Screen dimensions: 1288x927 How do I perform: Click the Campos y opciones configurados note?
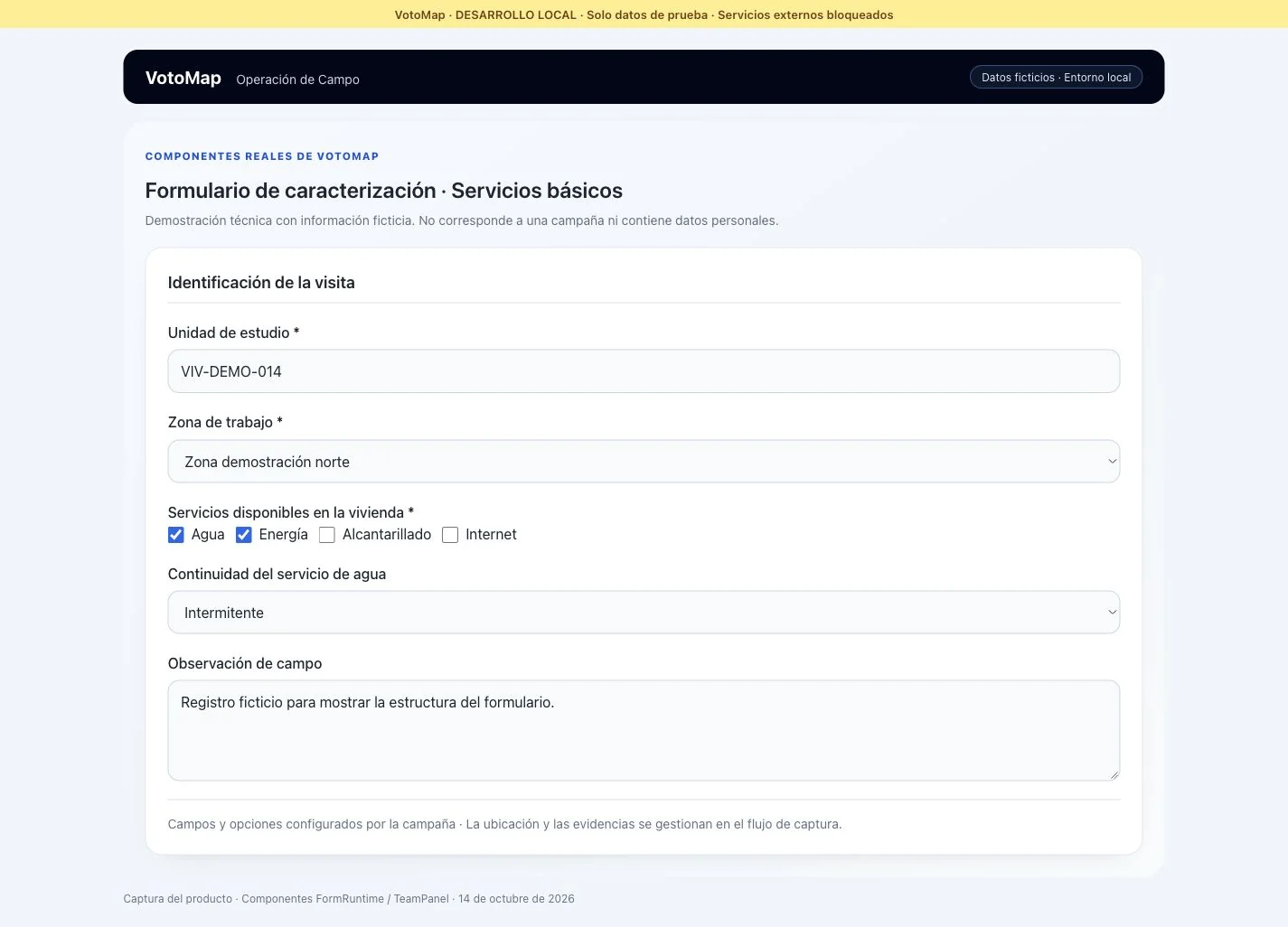click(x=504, y=824)
